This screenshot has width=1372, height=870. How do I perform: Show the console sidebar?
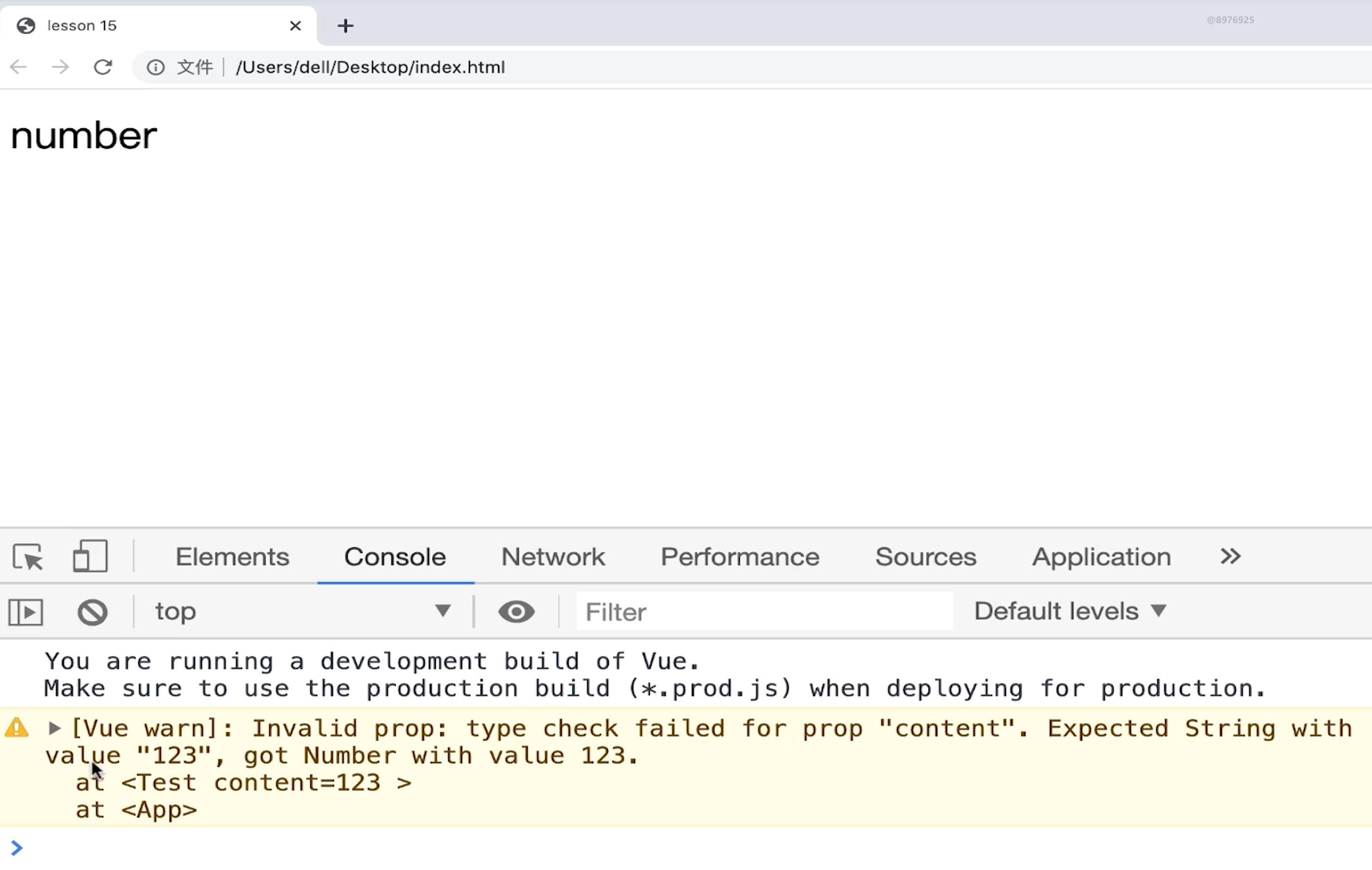click(26, 612)
